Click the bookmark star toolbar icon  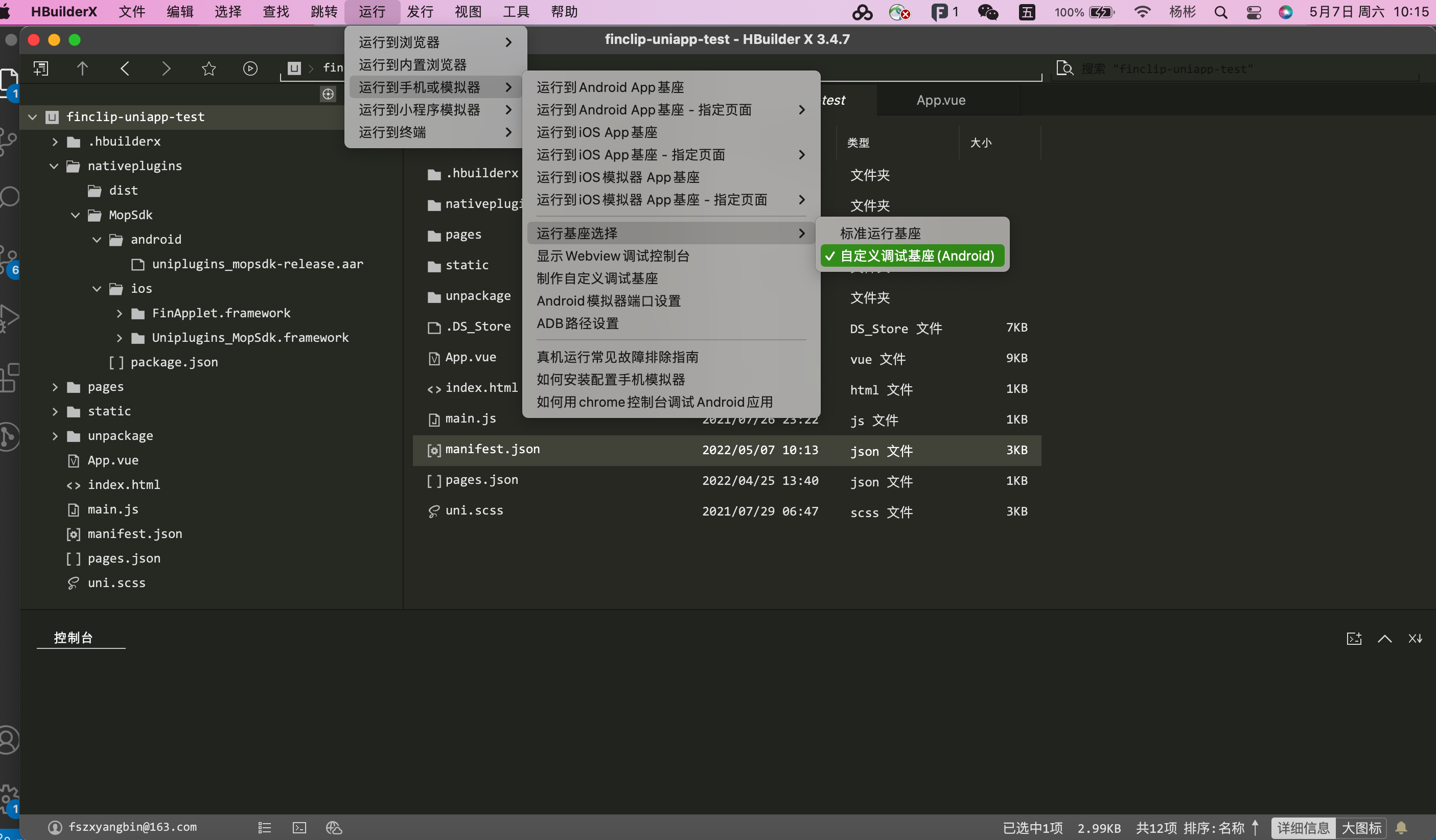pos(209,69)
